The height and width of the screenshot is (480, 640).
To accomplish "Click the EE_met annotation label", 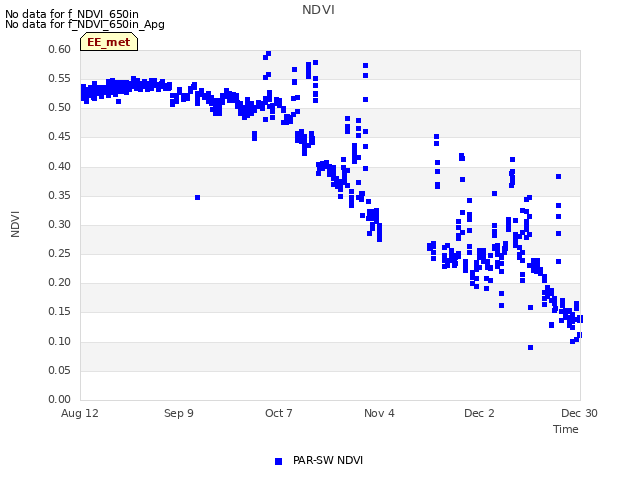I will [109, 42].
